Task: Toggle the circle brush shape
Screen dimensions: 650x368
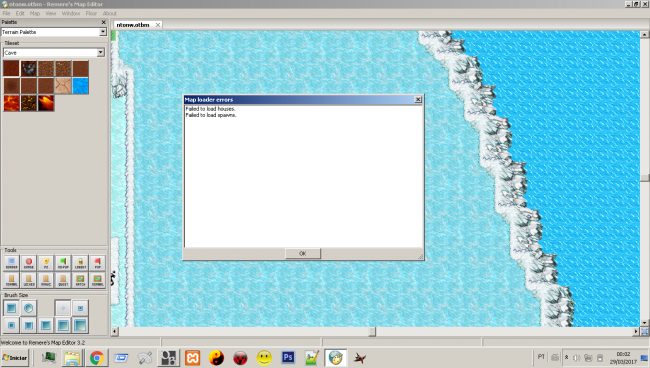Action: click(x=29, y=308)
